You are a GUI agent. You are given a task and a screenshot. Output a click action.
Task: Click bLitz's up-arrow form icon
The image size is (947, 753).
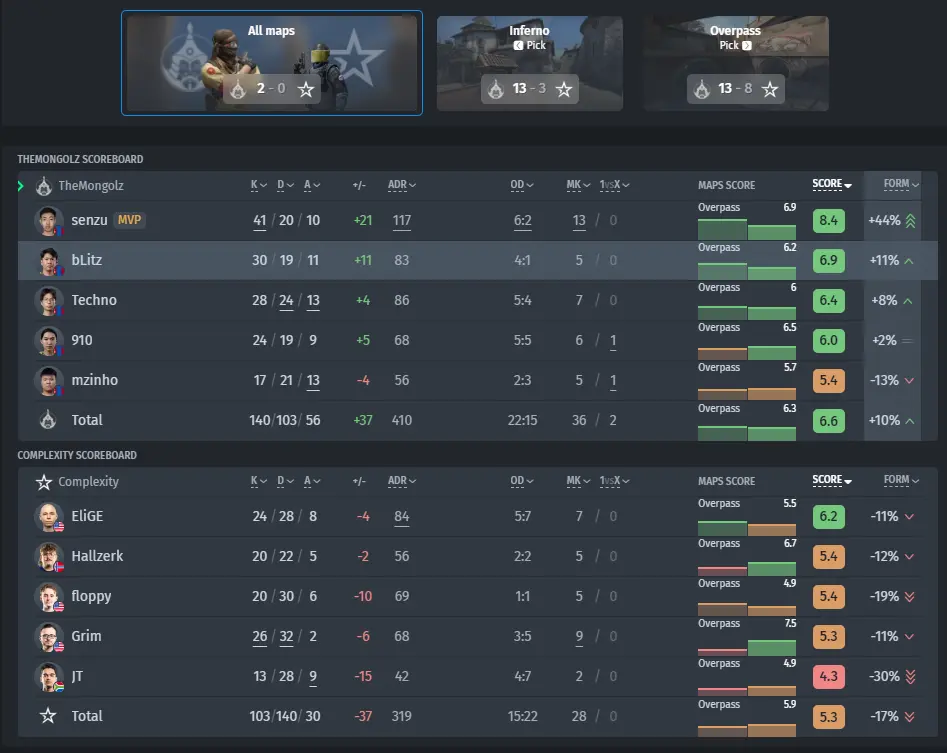909,261
